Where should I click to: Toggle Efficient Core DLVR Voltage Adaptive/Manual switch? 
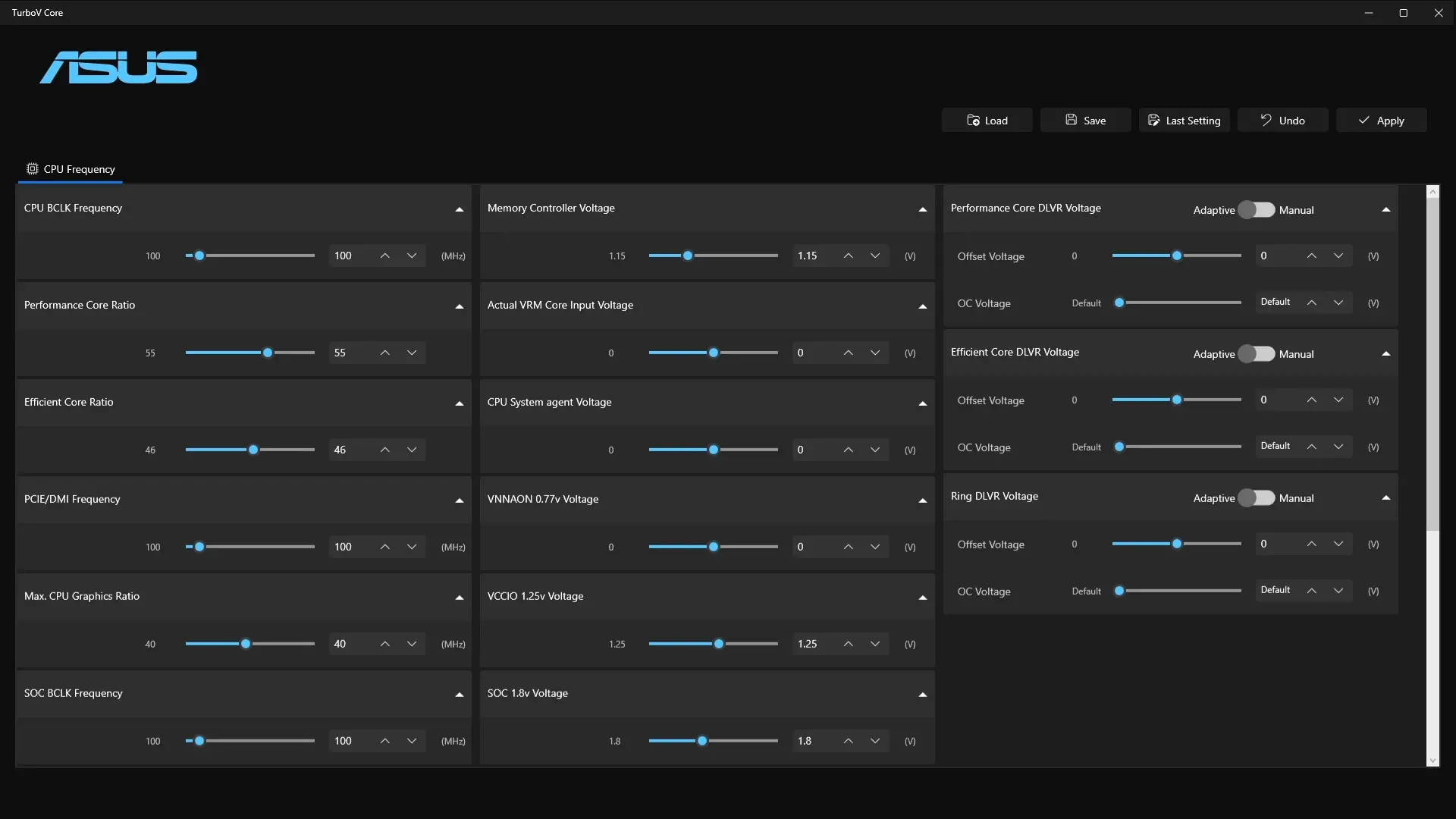tap(1257, 354)
